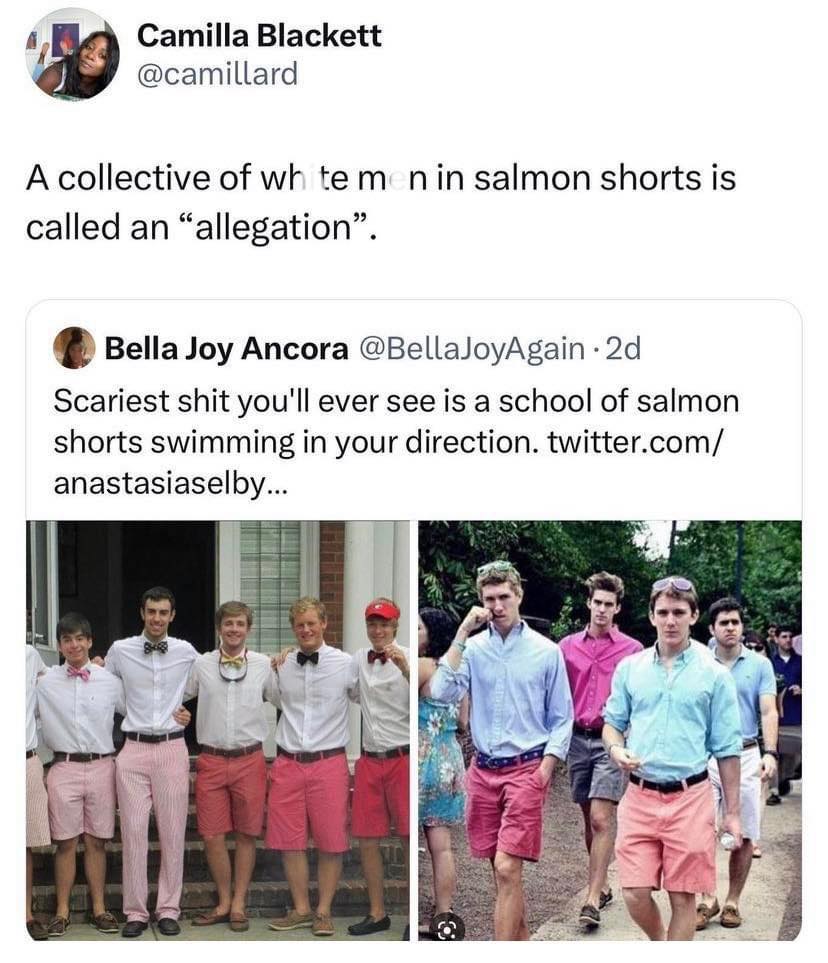Open the @BellaJoyAgain handle
Image resolution: width=828 pixels, height=963 pixels.
point(470,348)
